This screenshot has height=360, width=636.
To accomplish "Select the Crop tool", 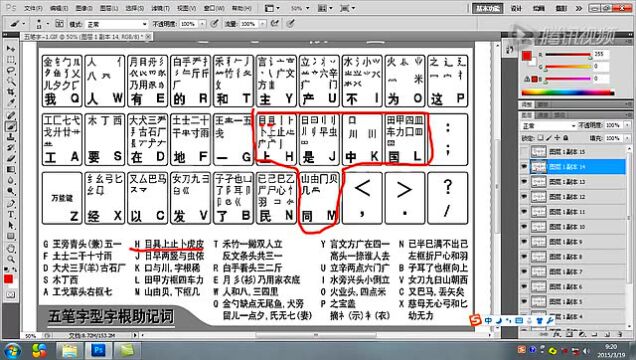I will 11,92.
